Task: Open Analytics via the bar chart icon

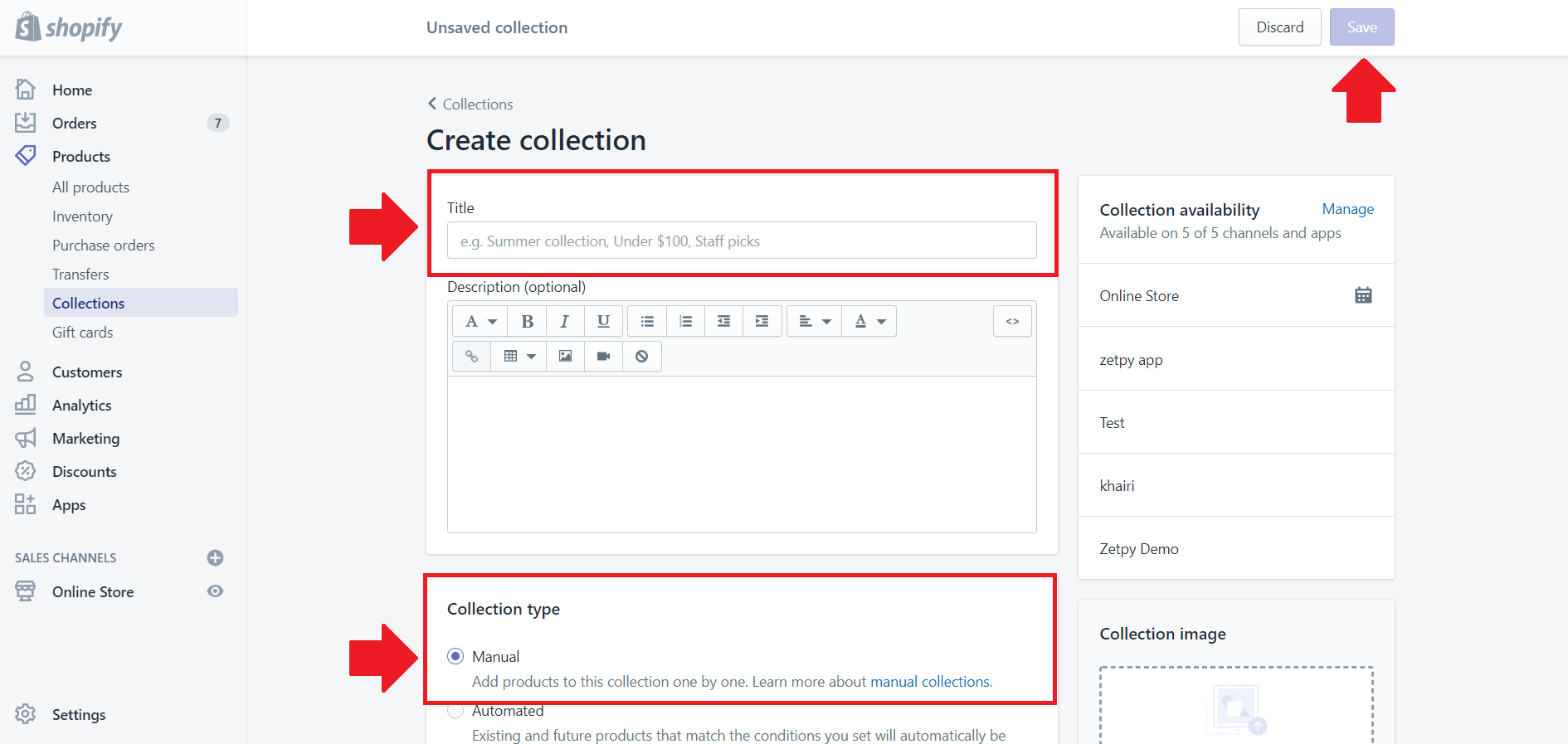Action: click(x=26, y=405)
